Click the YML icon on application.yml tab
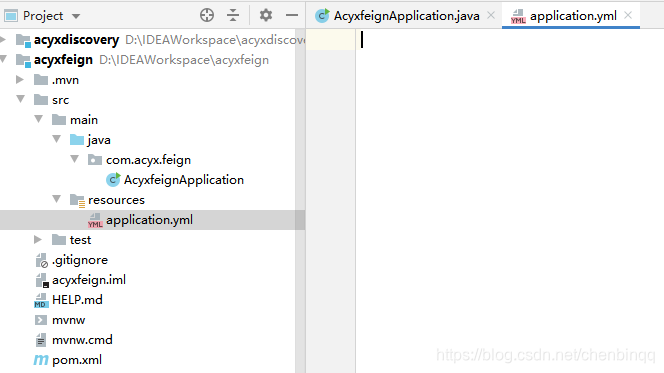Screen dimensions: 664x373 point(518,16)
